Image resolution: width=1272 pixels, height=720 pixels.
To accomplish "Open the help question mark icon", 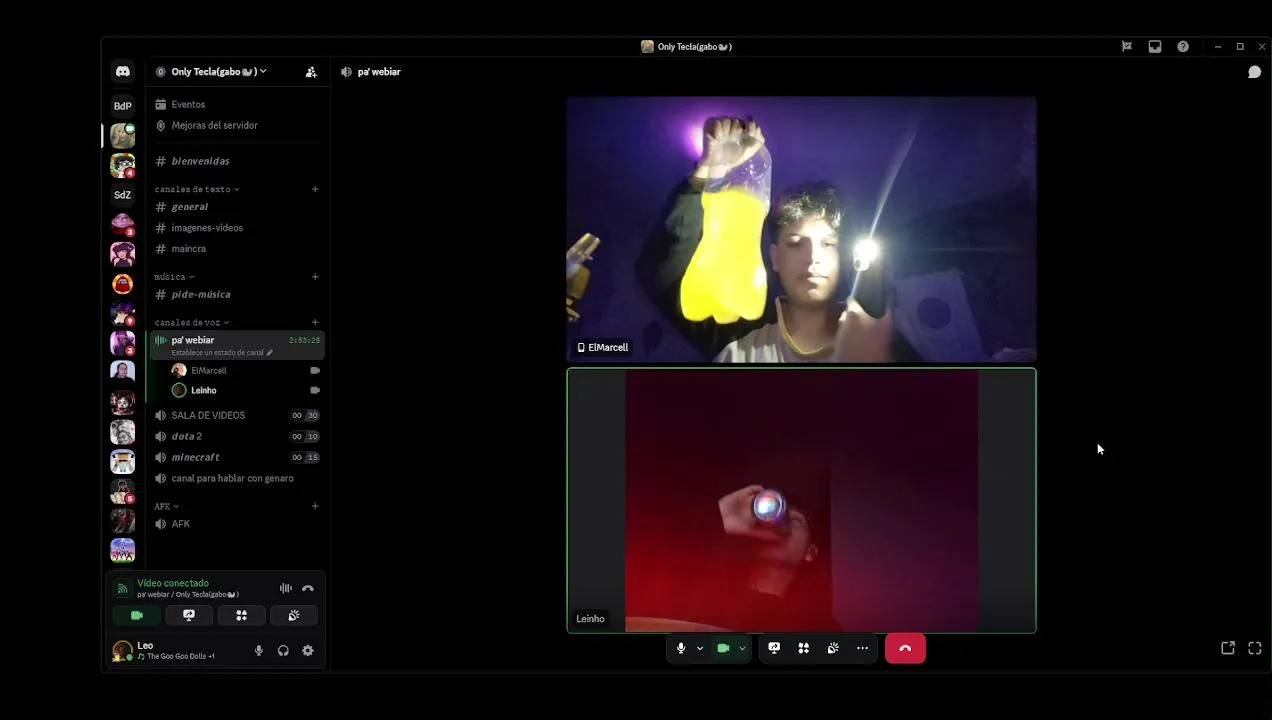I will coord(1183,46).
